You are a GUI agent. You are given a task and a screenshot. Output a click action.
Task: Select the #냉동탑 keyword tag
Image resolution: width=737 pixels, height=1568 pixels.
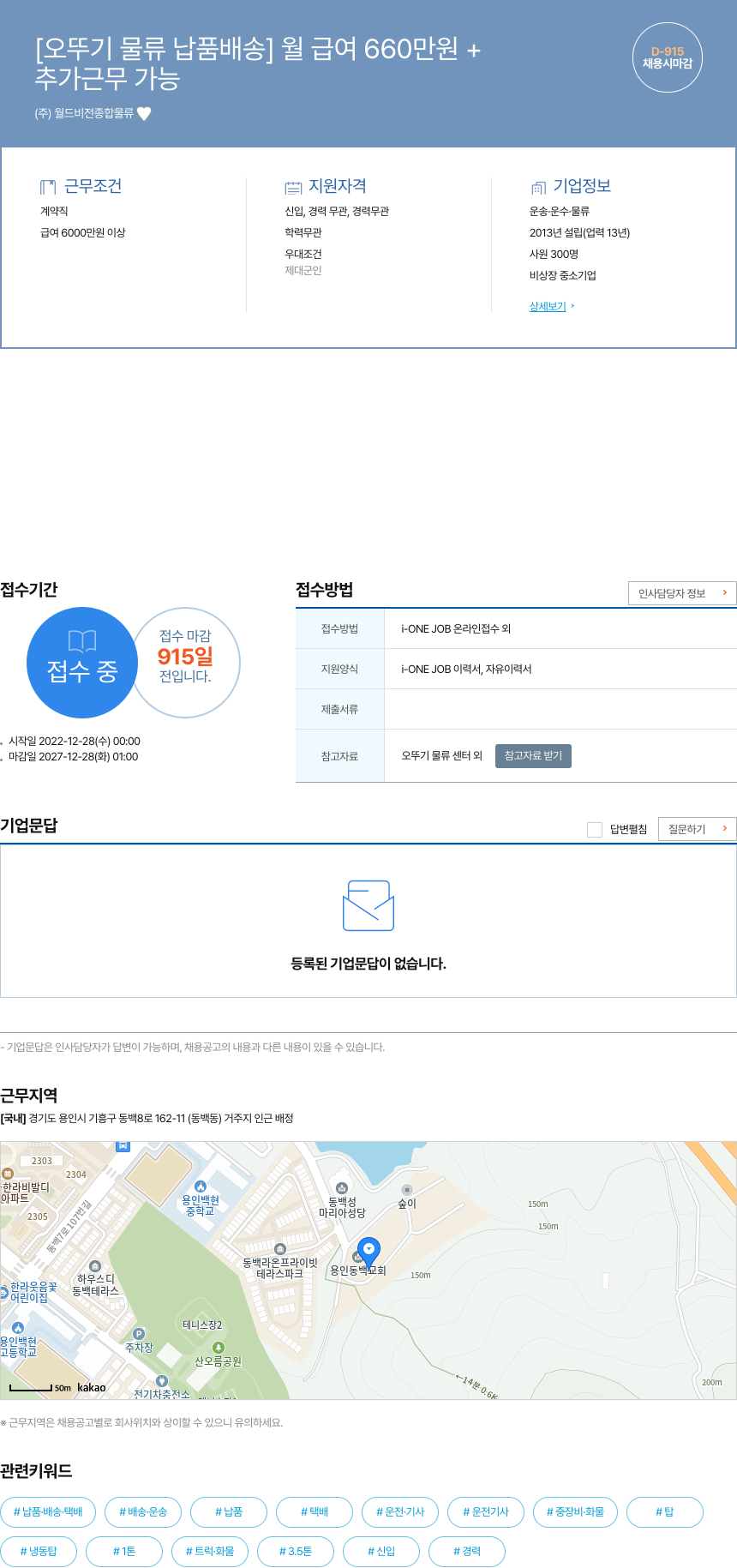tap(39, 1551)
